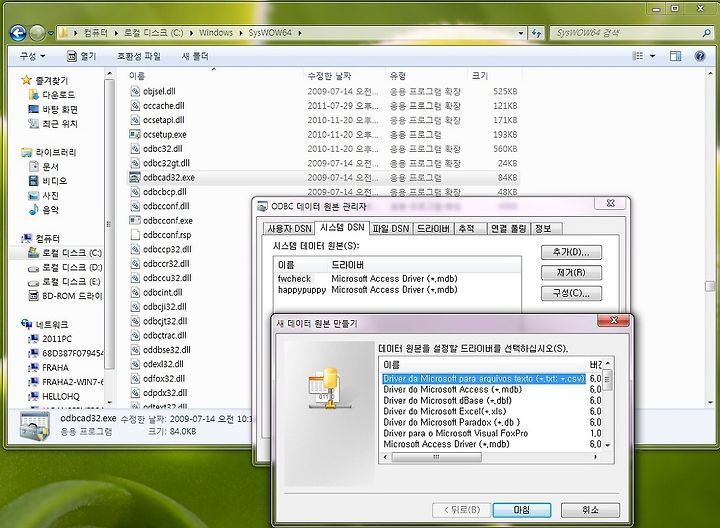Open the view options dropdown arrow
The image size is (720, 528).
652,56
